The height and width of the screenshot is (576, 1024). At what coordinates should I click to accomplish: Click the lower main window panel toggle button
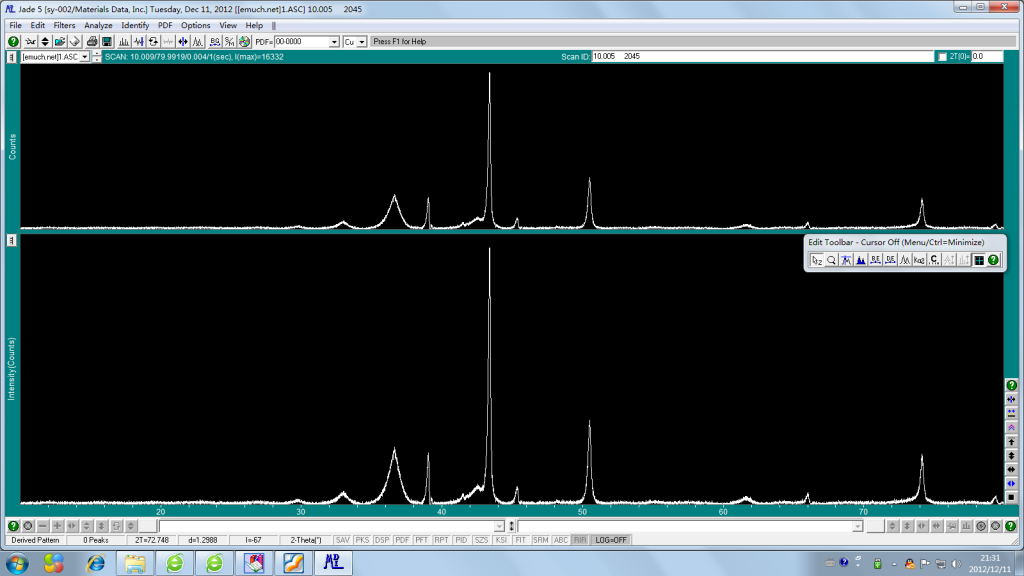[11, 240]
